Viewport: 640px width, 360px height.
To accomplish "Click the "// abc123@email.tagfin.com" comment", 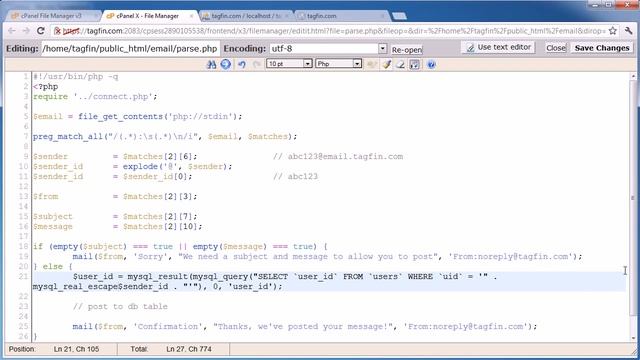I will (x=338, y=157).
